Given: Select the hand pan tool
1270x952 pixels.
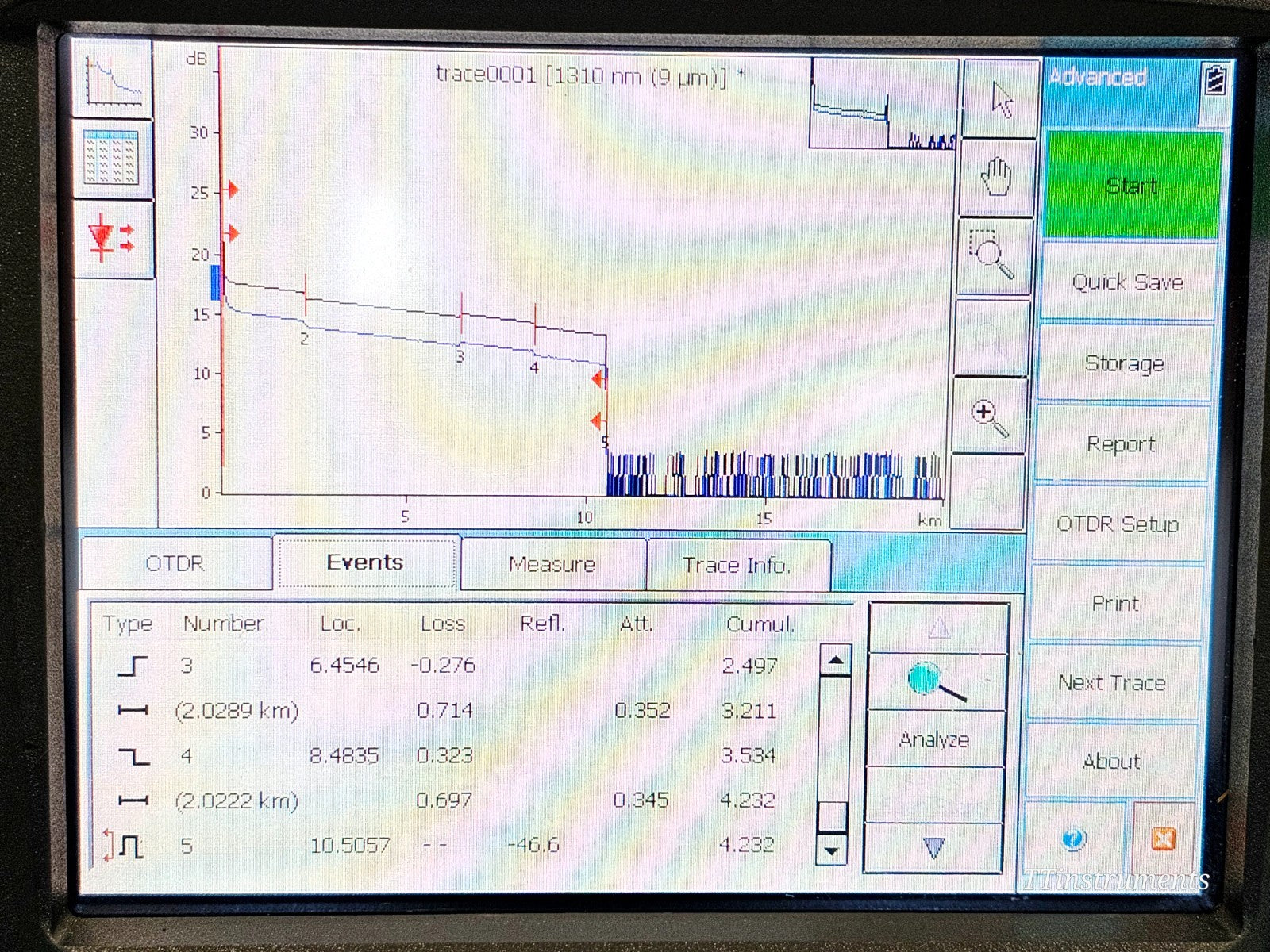Looking at the screenshot, I should 998,178.
